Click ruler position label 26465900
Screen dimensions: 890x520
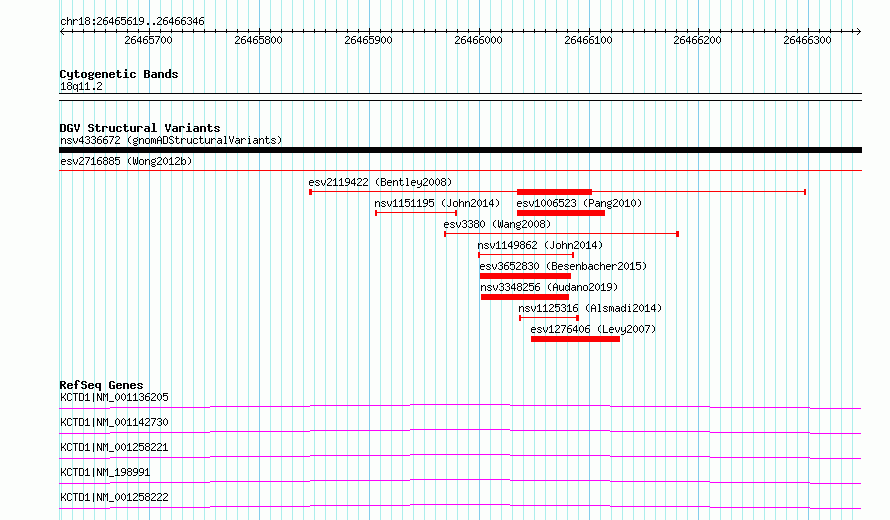(368, 40)
